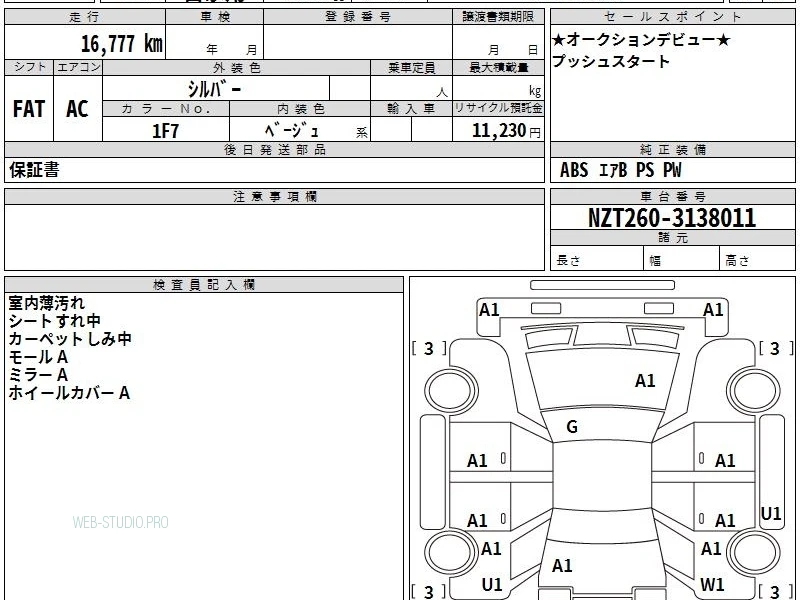This screenshot has height=600, width=800.
Task: Click the "内装色" header
Action: [x=300, y=109]
